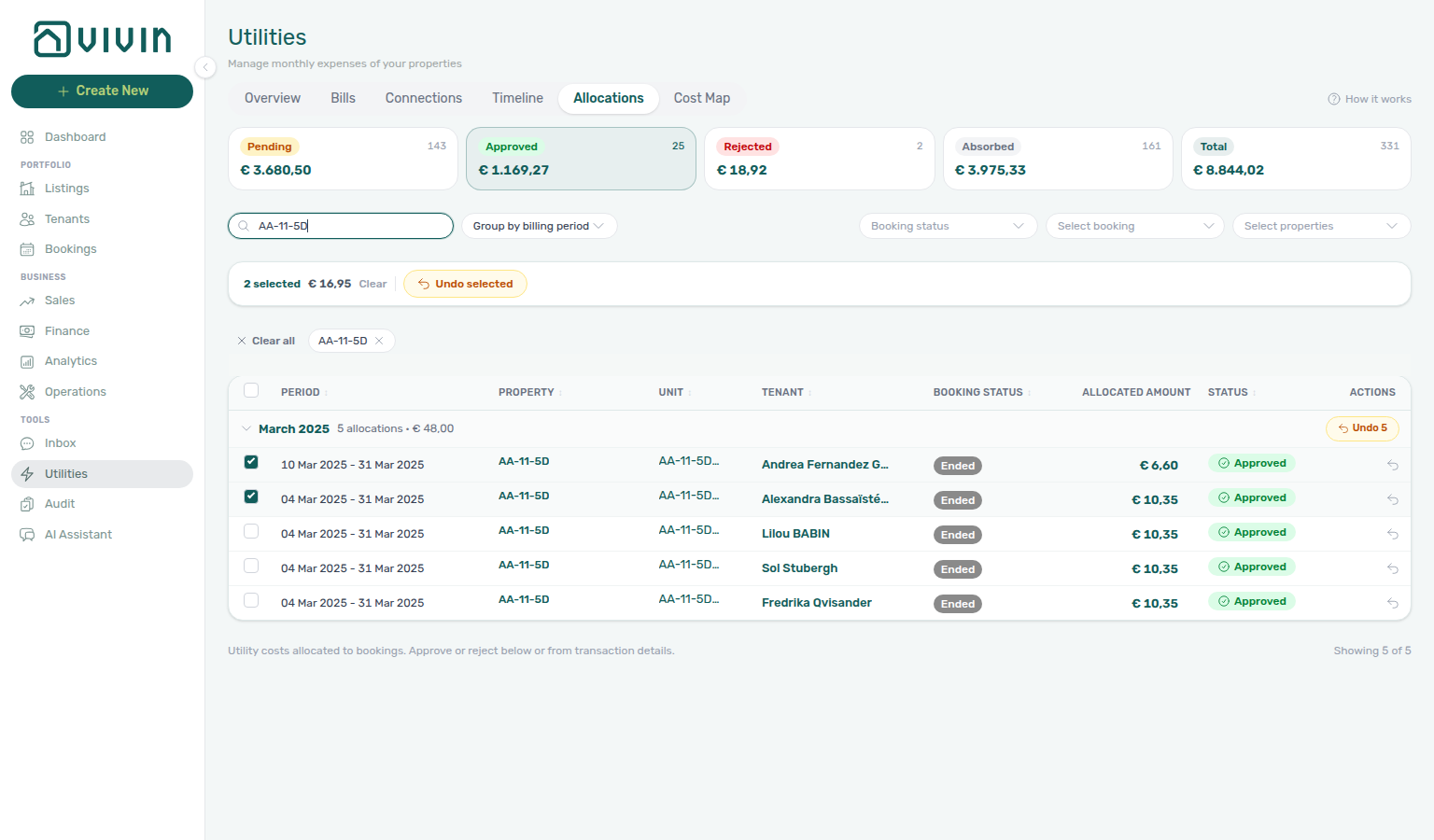The width and height of the screenshot is (1434, 840).
Task: Open the Sales section
Action: pyautogui.click(x=102, y=301)
